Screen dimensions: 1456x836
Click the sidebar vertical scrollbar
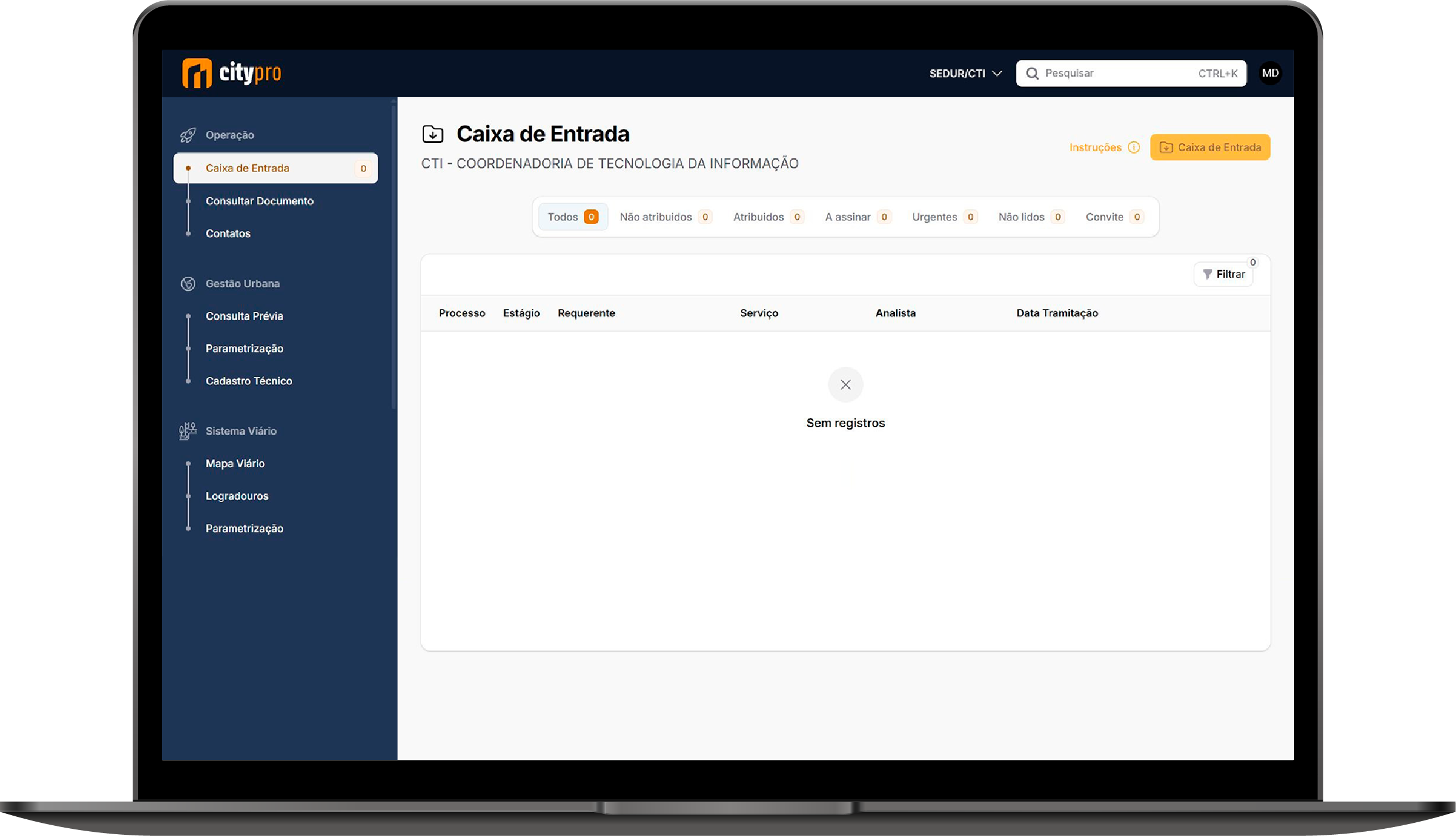point(393,257)
